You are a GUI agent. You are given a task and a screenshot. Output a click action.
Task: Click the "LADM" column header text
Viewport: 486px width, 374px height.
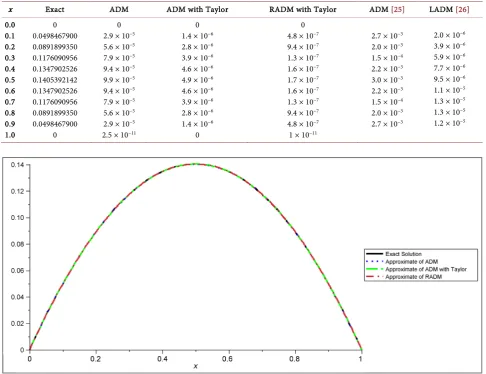point(441,9)
